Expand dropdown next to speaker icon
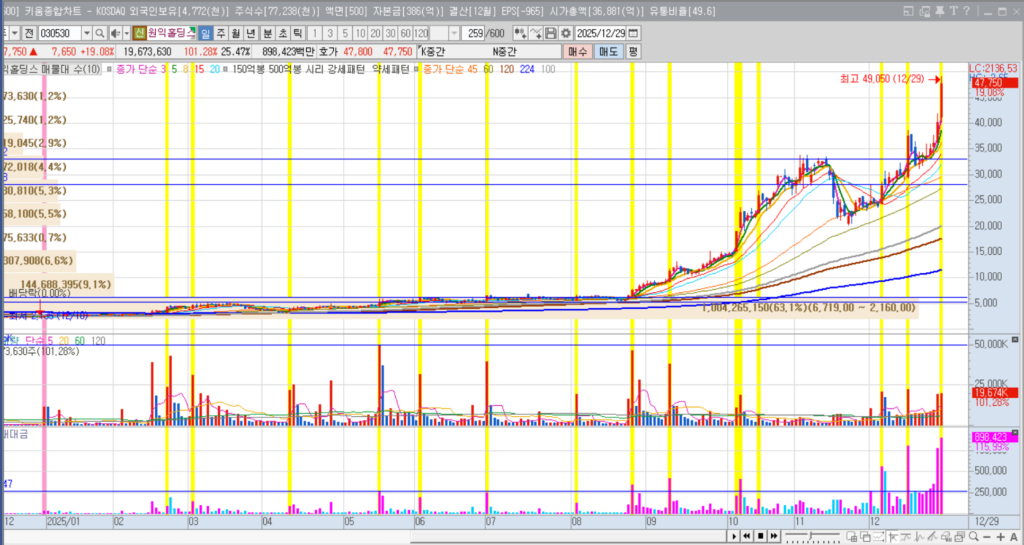Screen dimensions: 1024x545 [125, 33]
